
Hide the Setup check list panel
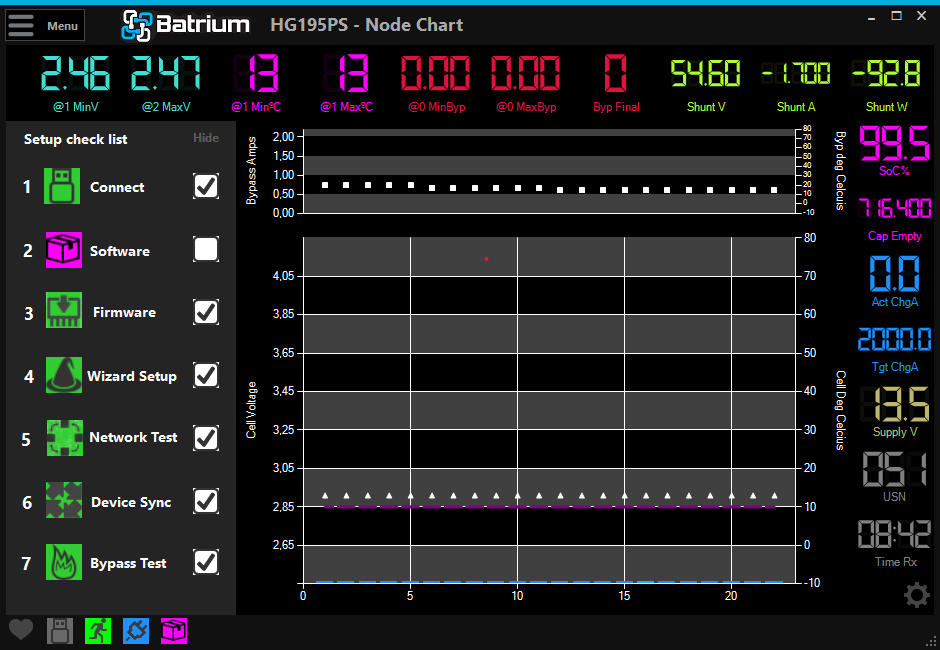click(206, 138)
